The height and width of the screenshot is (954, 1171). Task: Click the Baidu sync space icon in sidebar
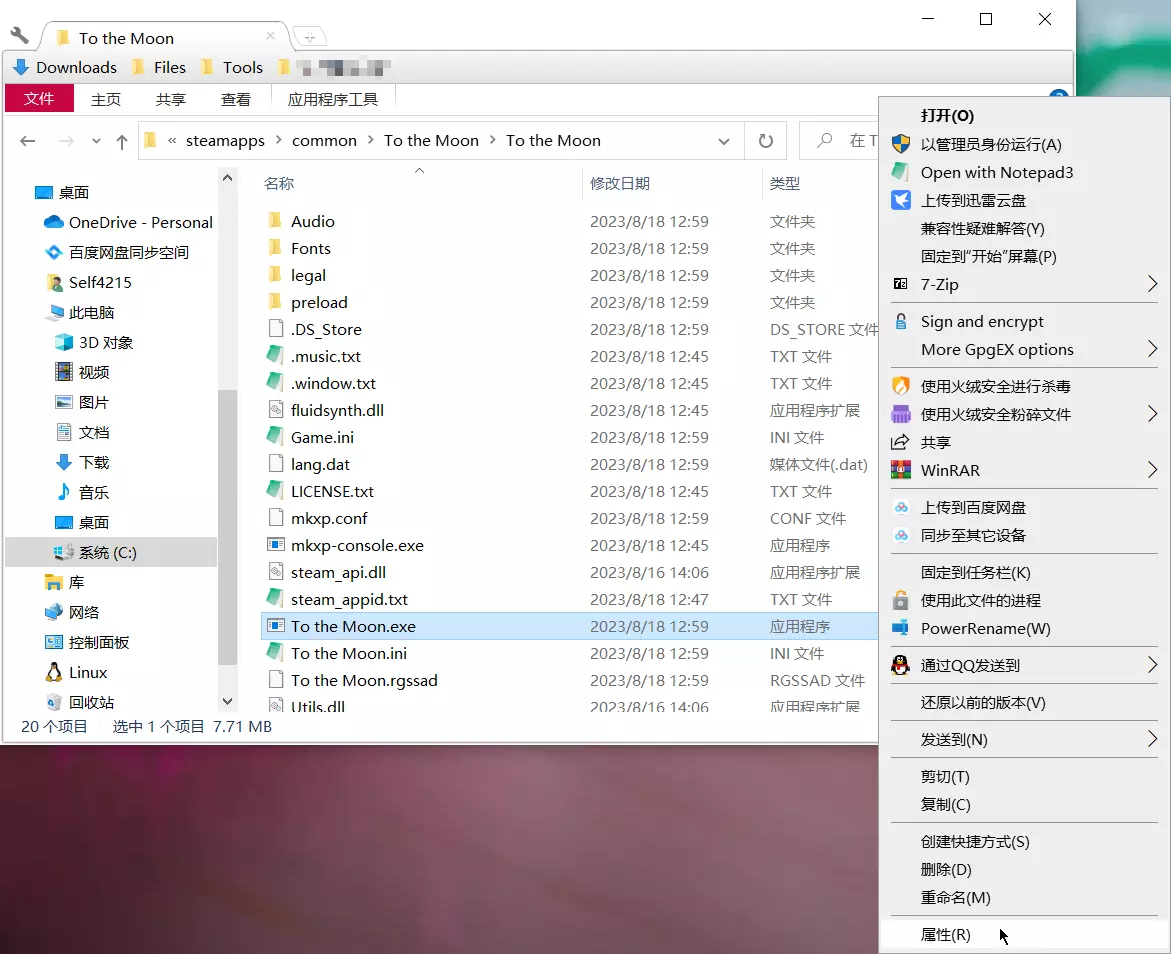coord(54,253)
